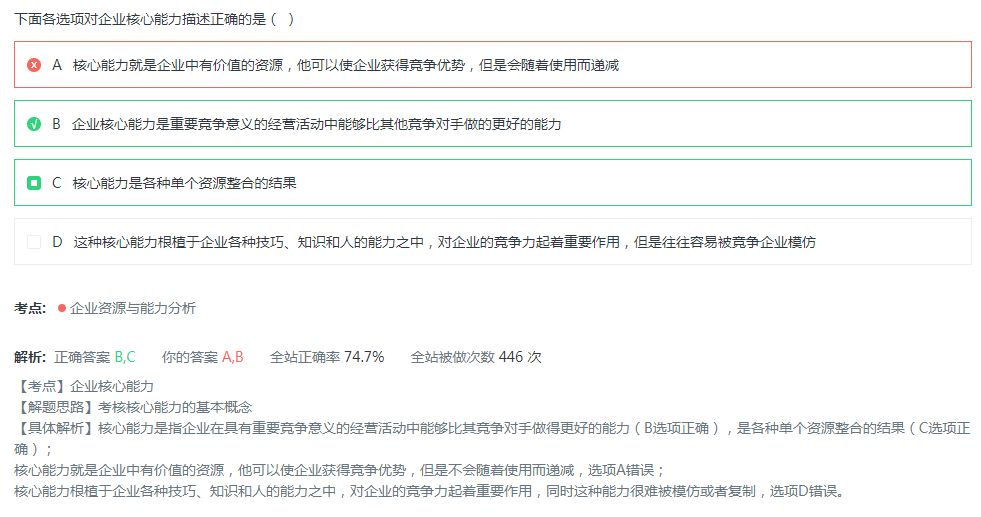Click the green checkmark icon on option B
Viewport: 981px width, 517px height.
click(34, 124)
